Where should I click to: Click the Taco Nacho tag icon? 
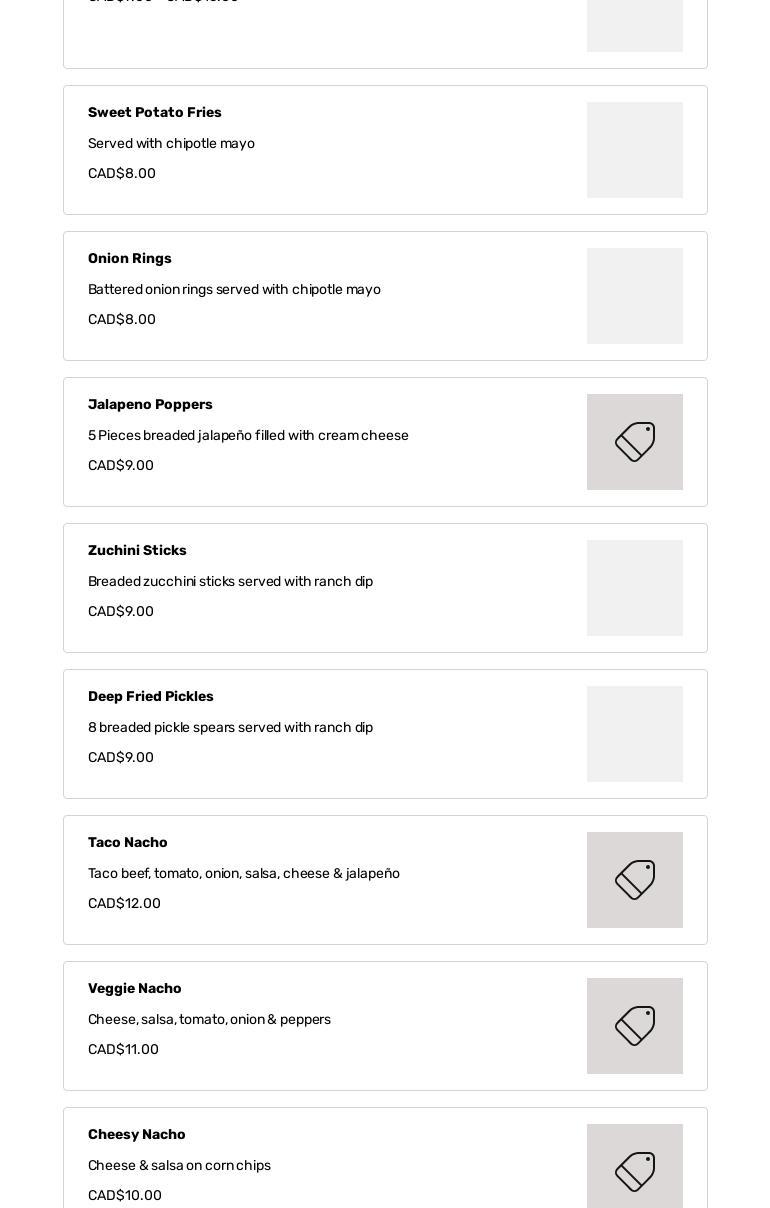pos(635,880)
